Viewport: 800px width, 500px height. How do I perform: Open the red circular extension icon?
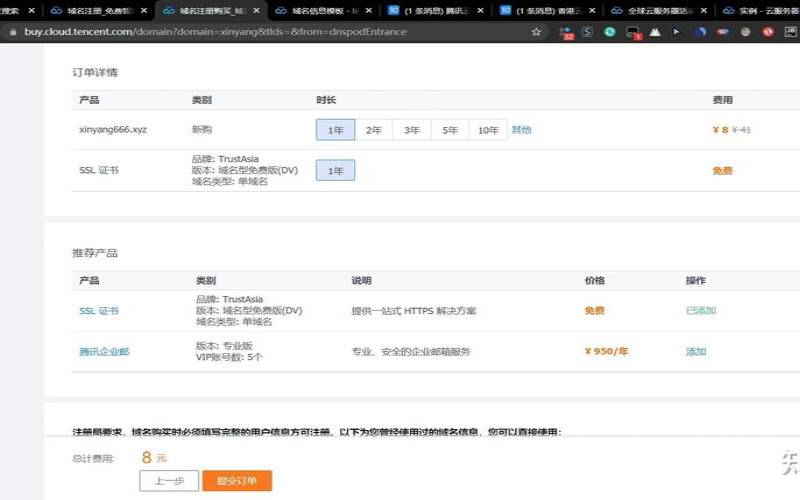[768, 32]
